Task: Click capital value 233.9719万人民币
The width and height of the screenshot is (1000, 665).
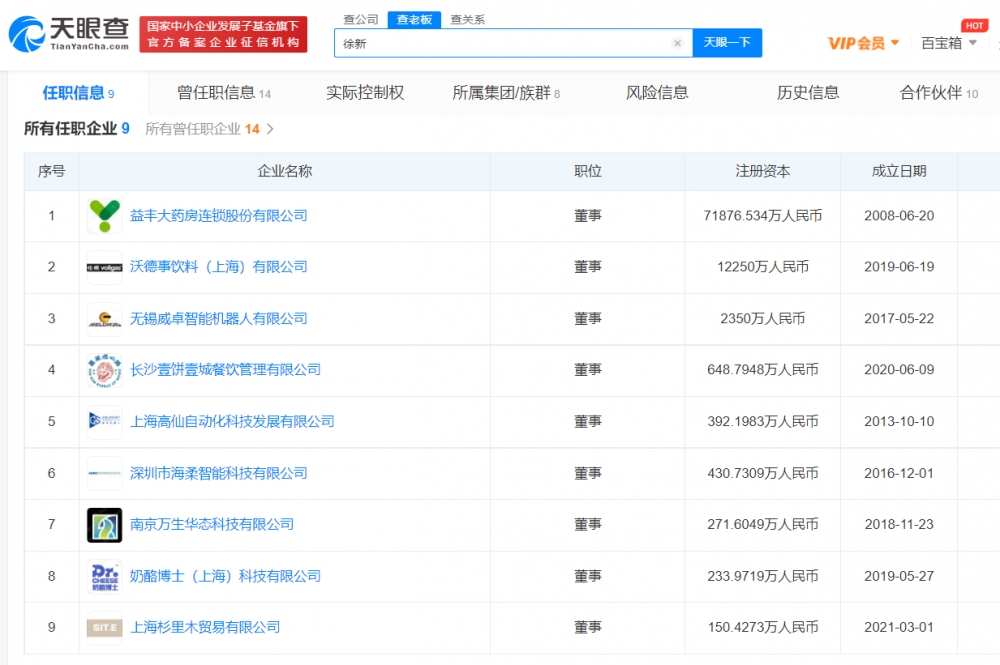Action: (x=763, y=576)
